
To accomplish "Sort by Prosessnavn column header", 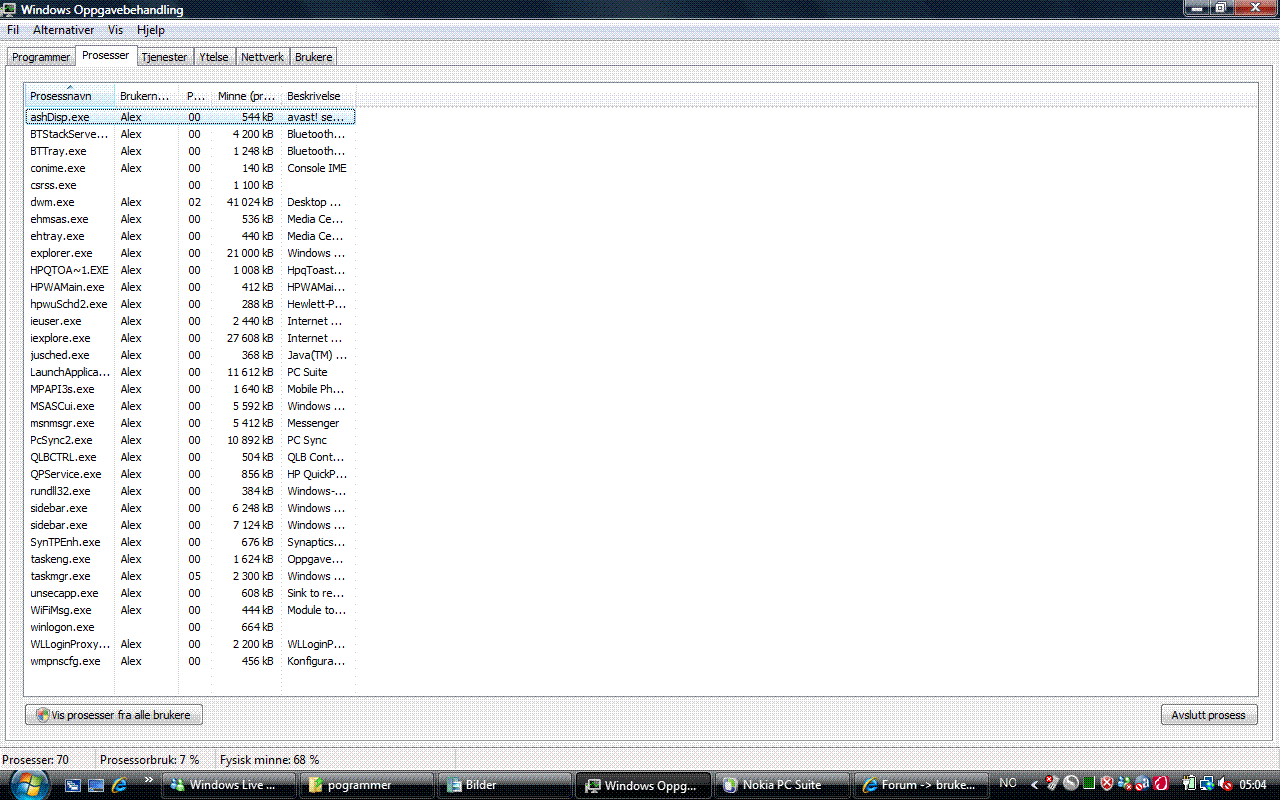I will pyautogui.click(x=70, y=96).
